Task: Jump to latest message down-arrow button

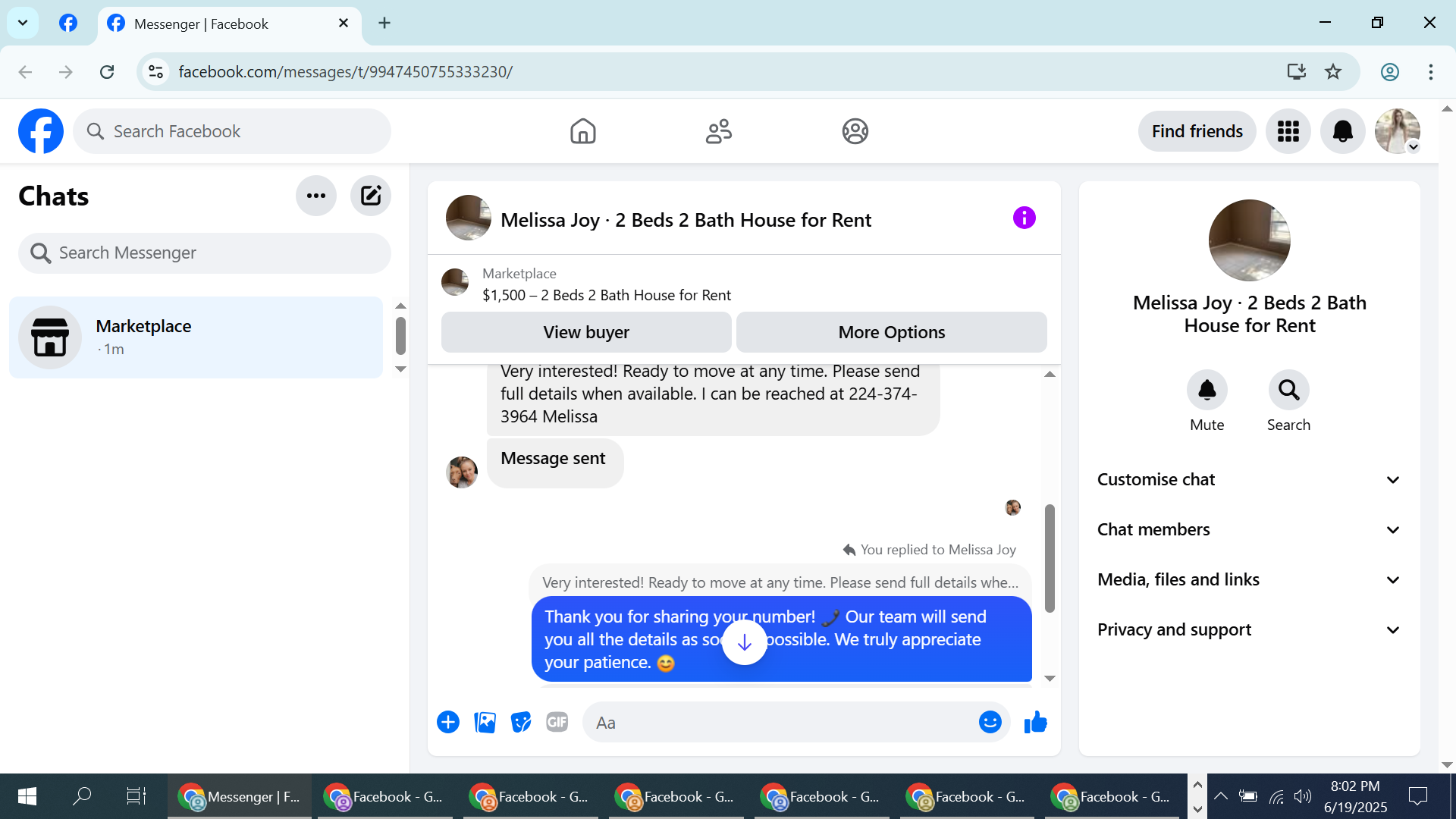Action: click(745, 642)
